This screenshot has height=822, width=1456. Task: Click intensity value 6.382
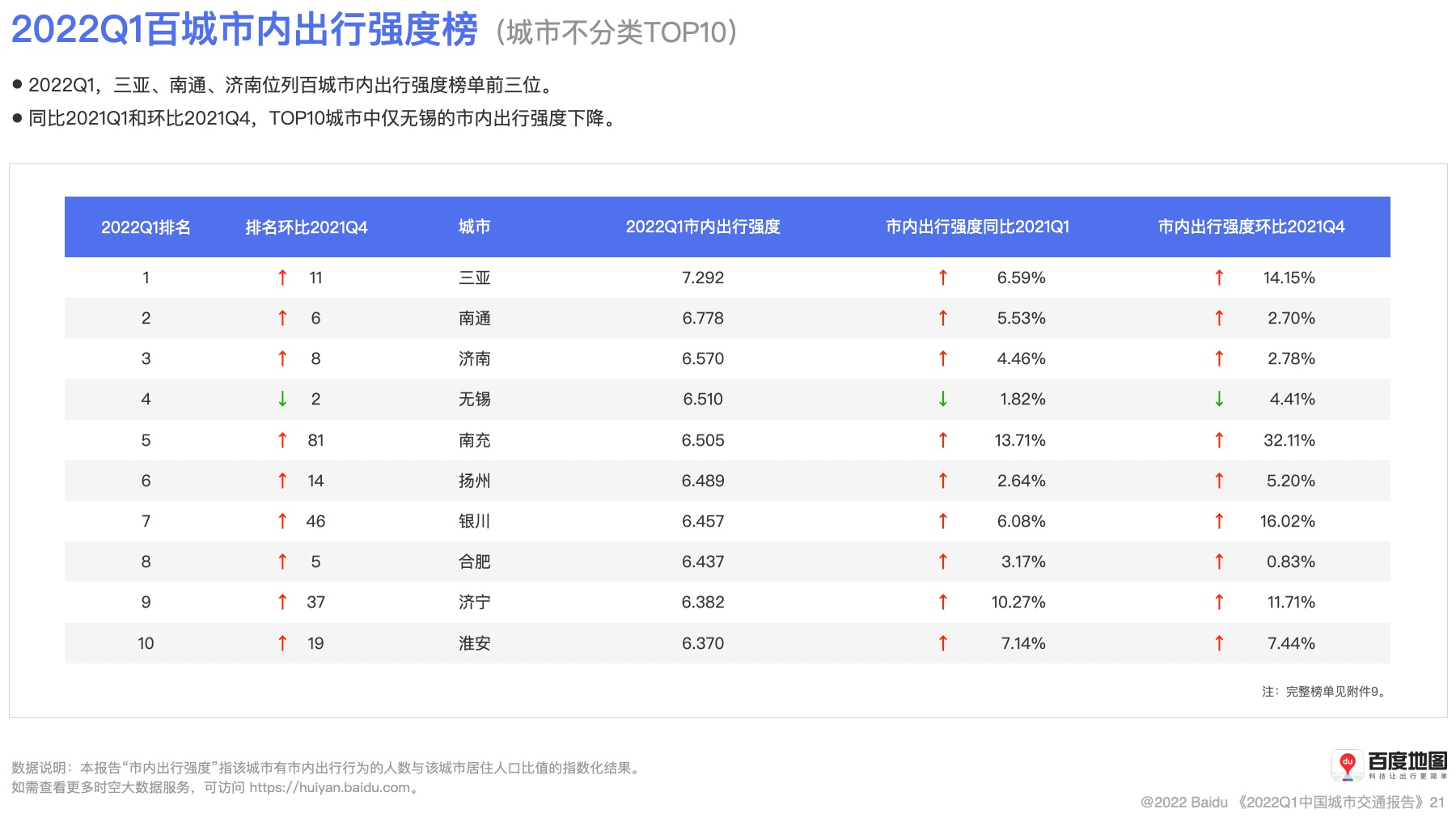[x=703, y=602]
